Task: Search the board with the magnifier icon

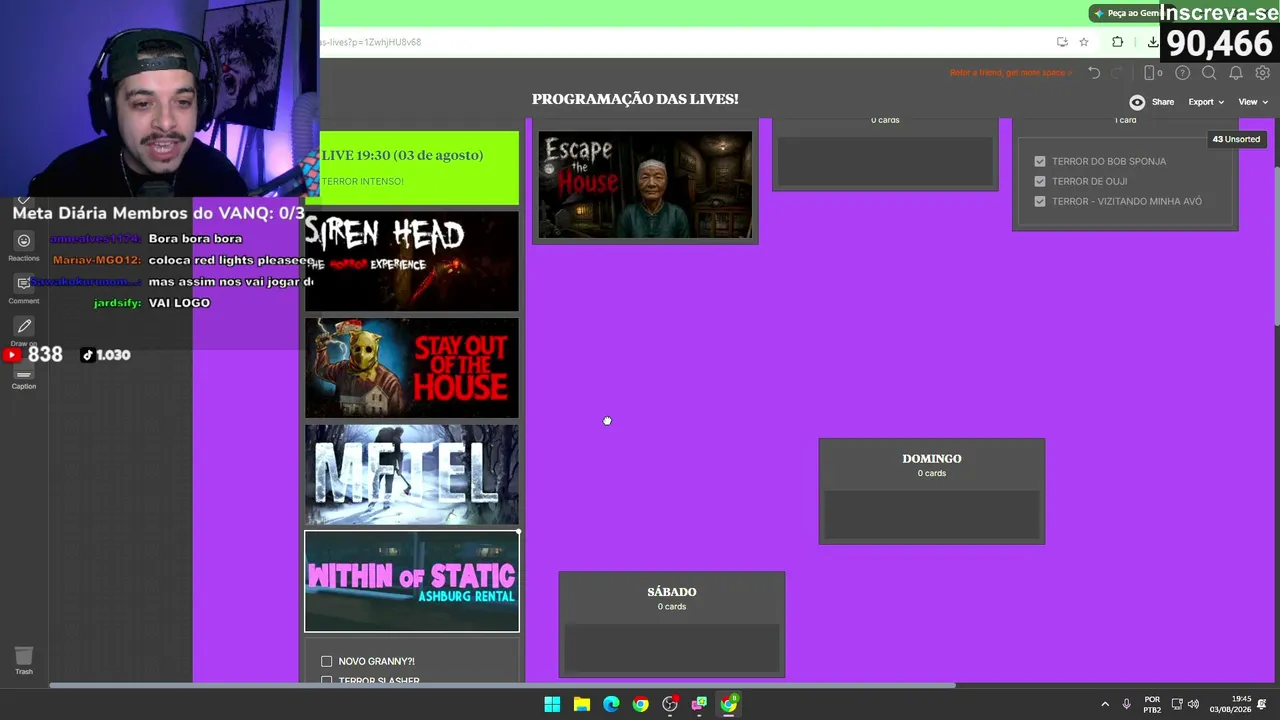Action: 1209,73
